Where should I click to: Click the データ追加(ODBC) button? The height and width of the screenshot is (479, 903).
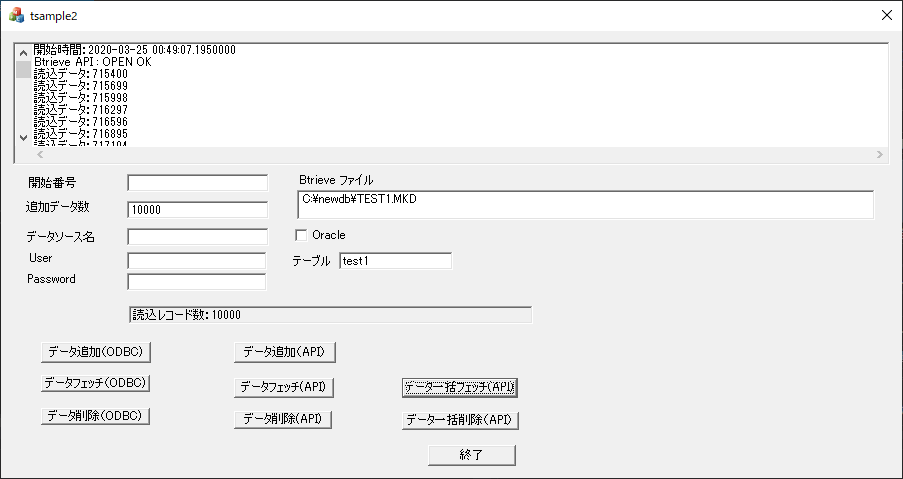point(97,351)
